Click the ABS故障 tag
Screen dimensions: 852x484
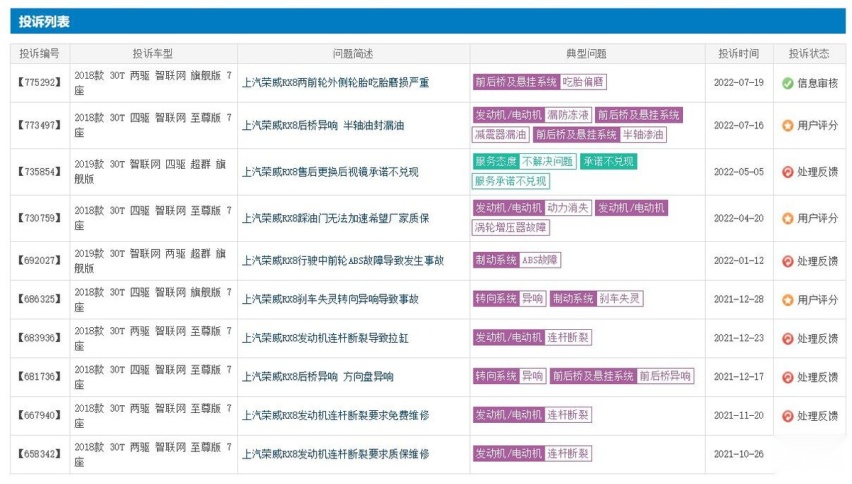540,260
